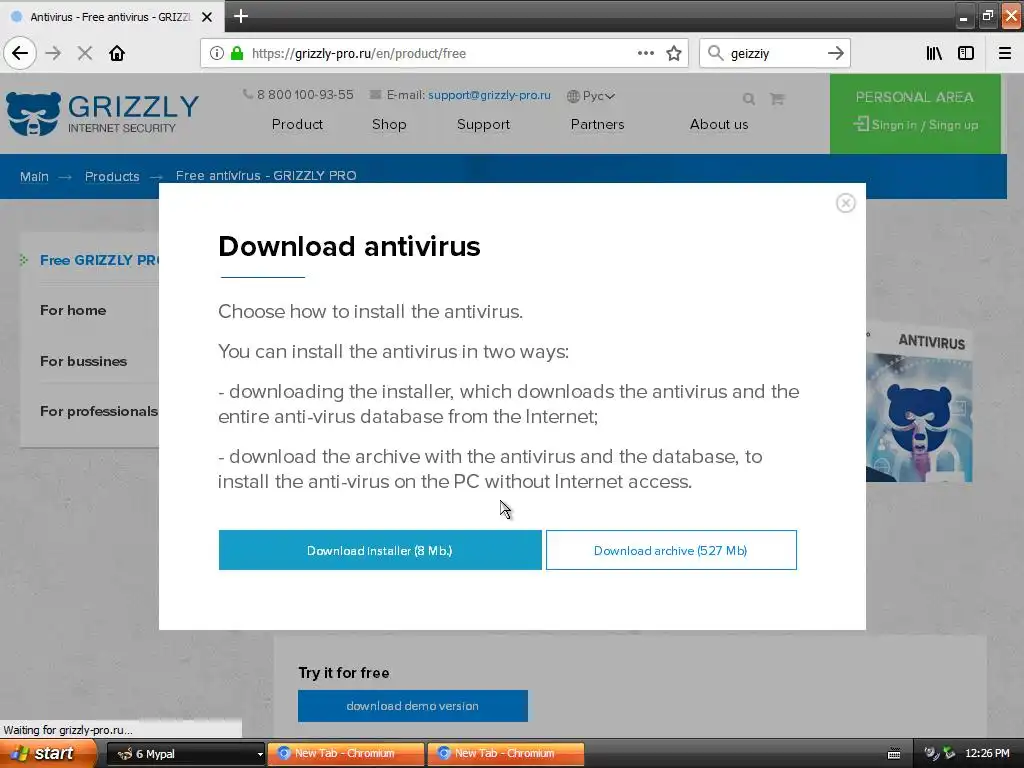The image size is (1024, 768).
Task: Click the site search magnifier icon
Action: [x=749, y=99]
